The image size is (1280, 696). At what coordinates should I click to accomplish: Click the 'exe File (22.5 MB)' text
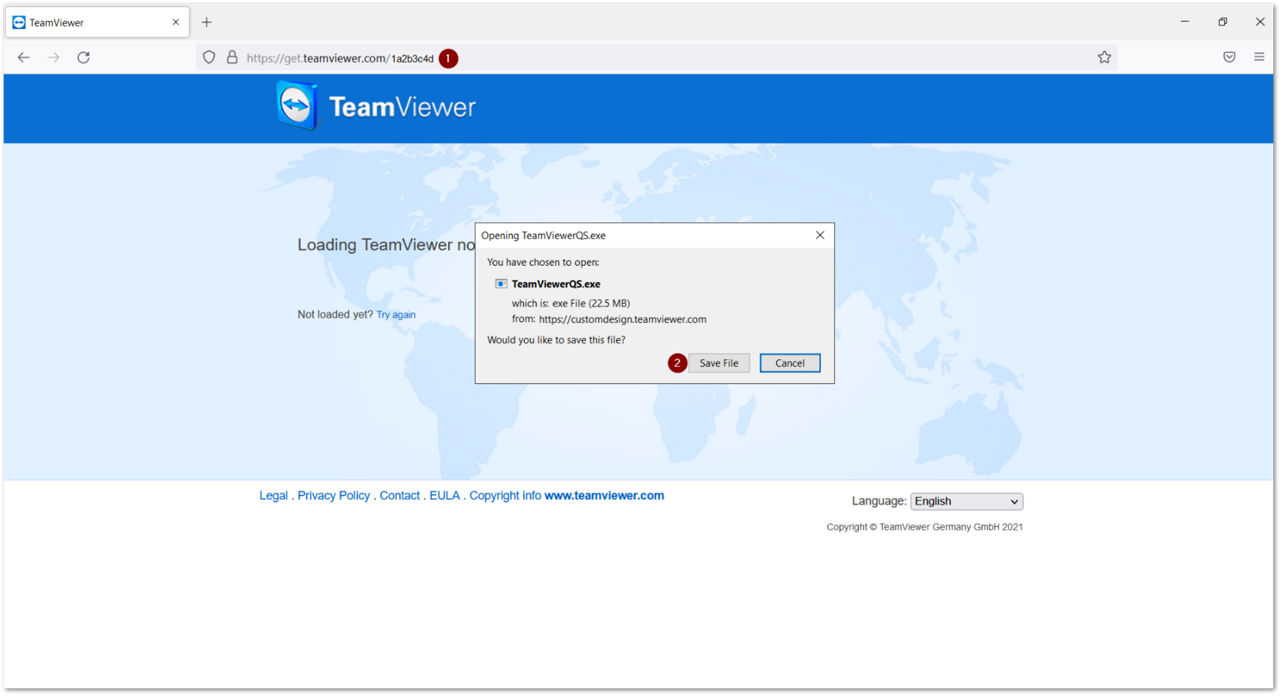591,303
